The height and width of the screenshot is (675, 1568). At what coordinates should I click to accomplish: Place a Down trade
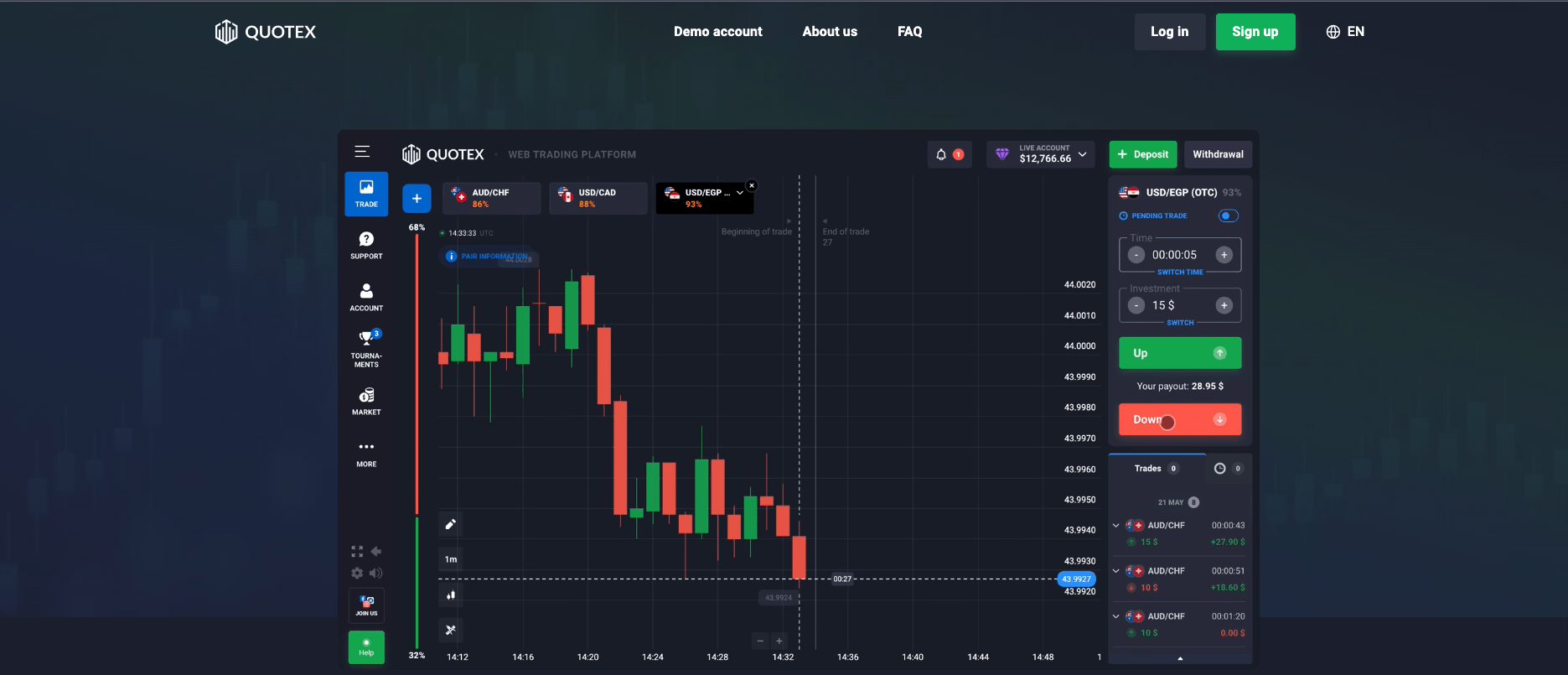(x=1180, y=419)
